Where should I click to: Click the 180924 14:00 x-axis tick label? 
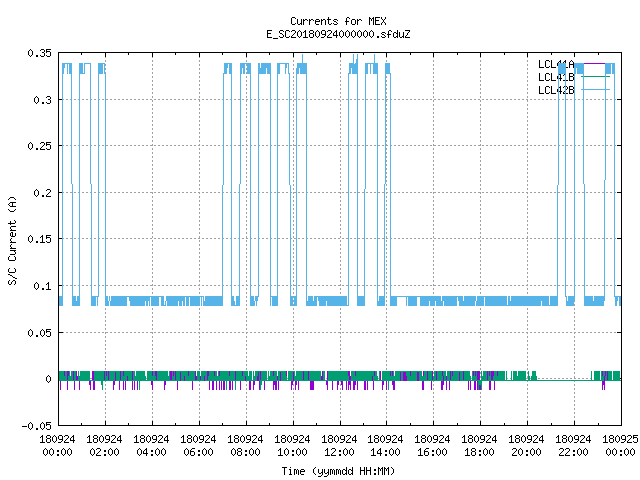[385, 446]
